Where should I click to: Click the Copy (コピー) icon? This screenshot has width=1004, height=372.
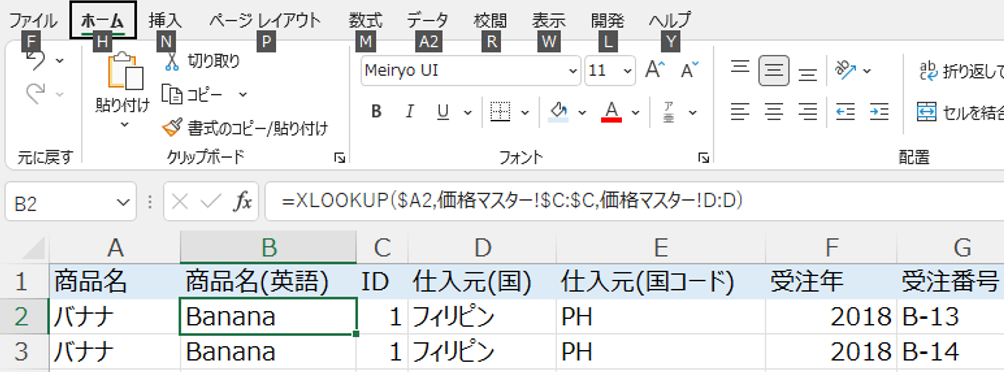pos(172,95)
